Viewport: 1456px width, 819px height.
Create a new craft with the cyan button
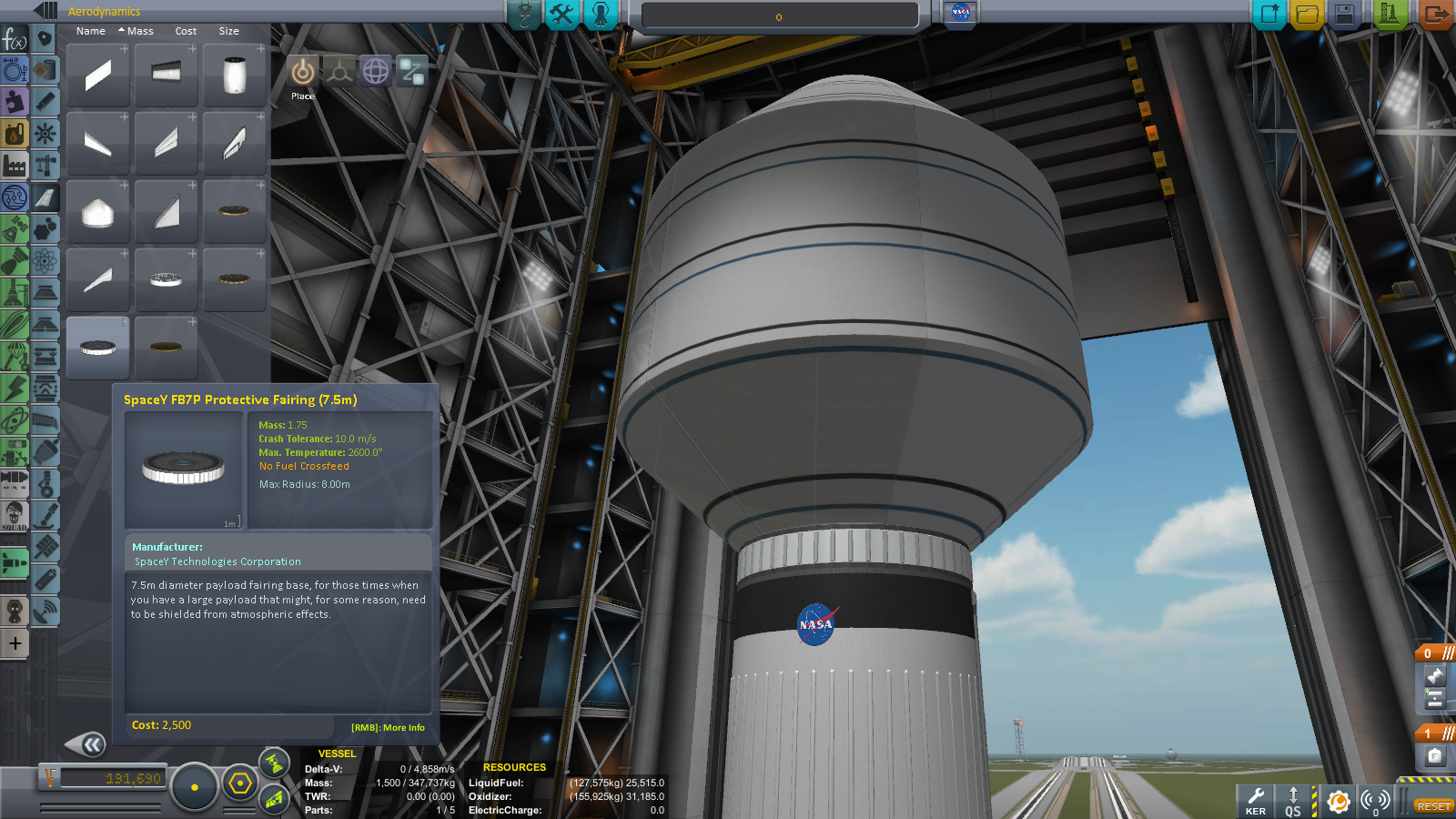1269,14
